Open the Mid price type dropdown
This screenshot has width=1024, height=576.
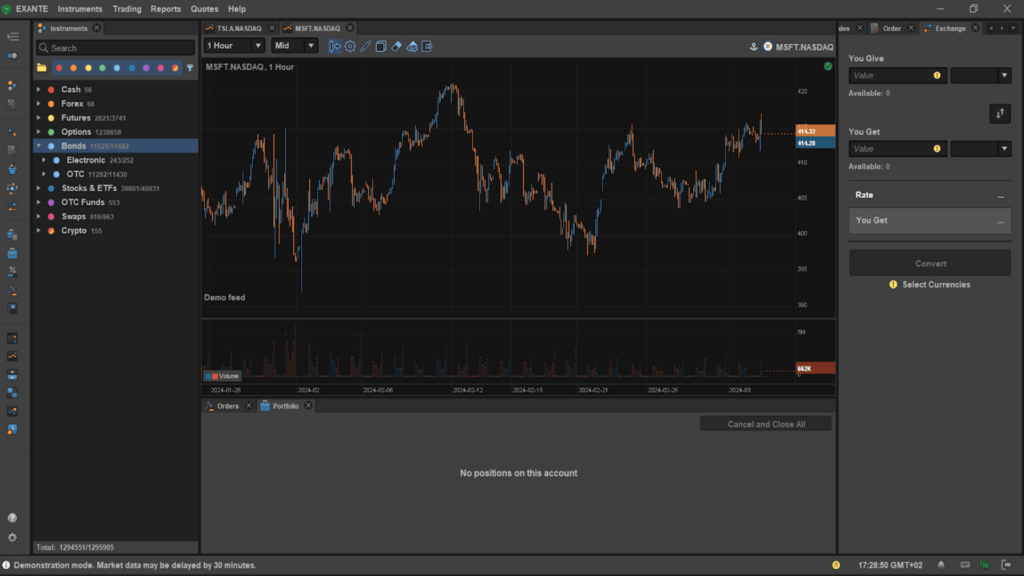[x=295, y=46]
